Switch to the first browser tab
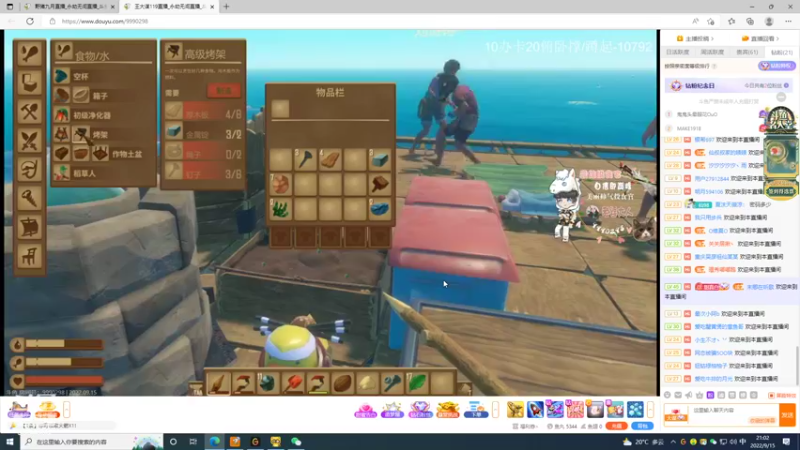This screenshot has height=450, width=800. 67,7
